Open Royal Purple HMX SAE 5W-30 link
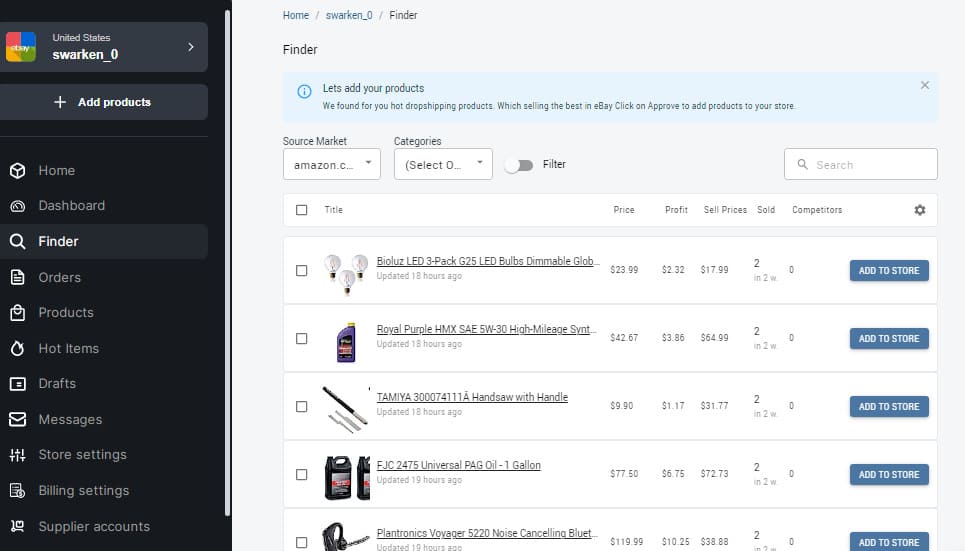The height and width of the screenshot is (551, 965). 486,329
